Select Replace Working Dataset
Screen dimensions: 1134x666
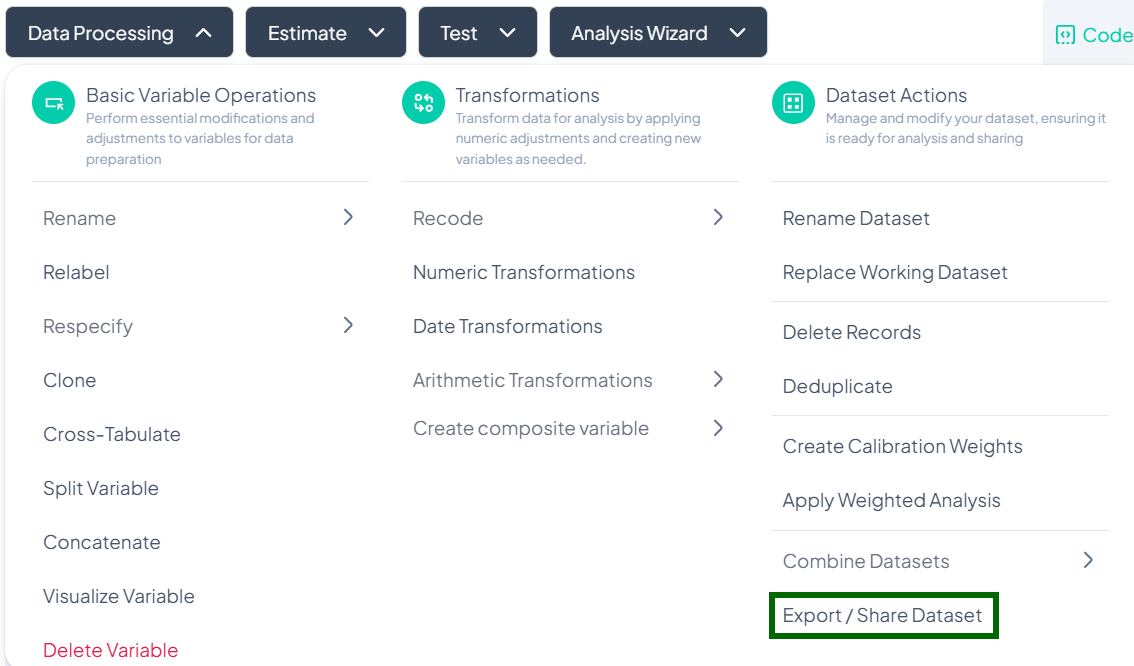pos(895,272)
